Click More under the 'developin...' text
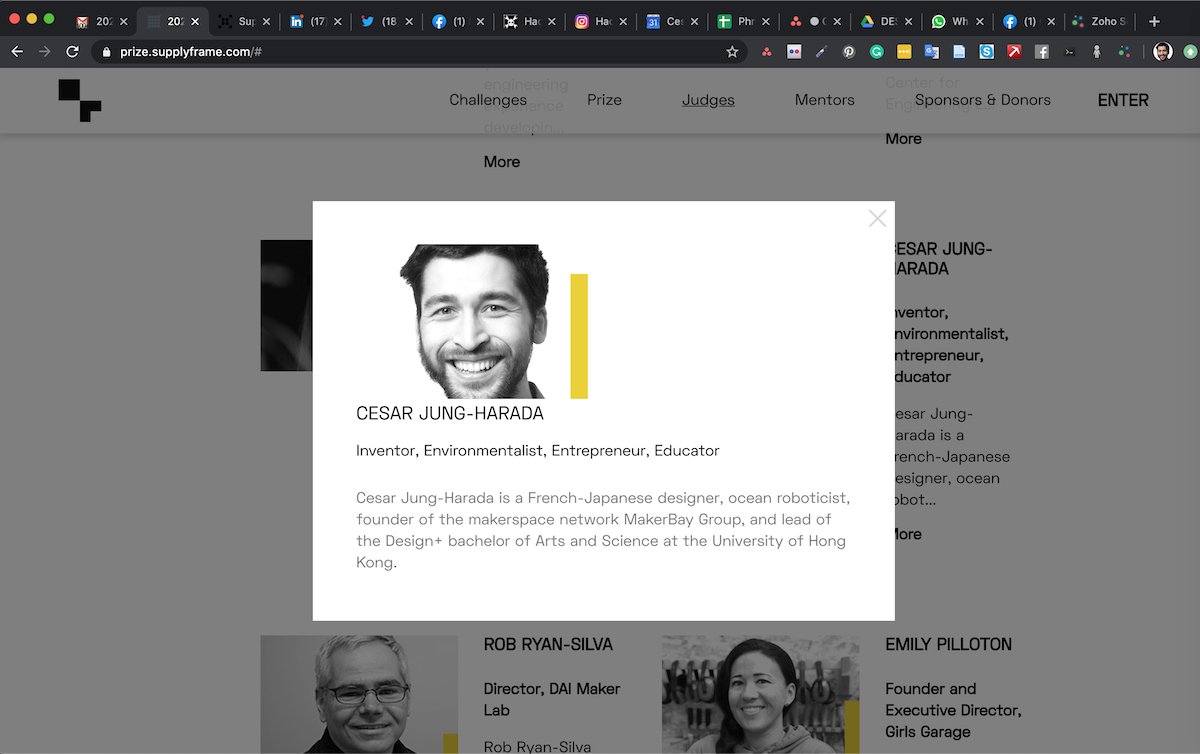Image resolution: width=1200 pixels, height=754 pixels. [x=502, y=162]
